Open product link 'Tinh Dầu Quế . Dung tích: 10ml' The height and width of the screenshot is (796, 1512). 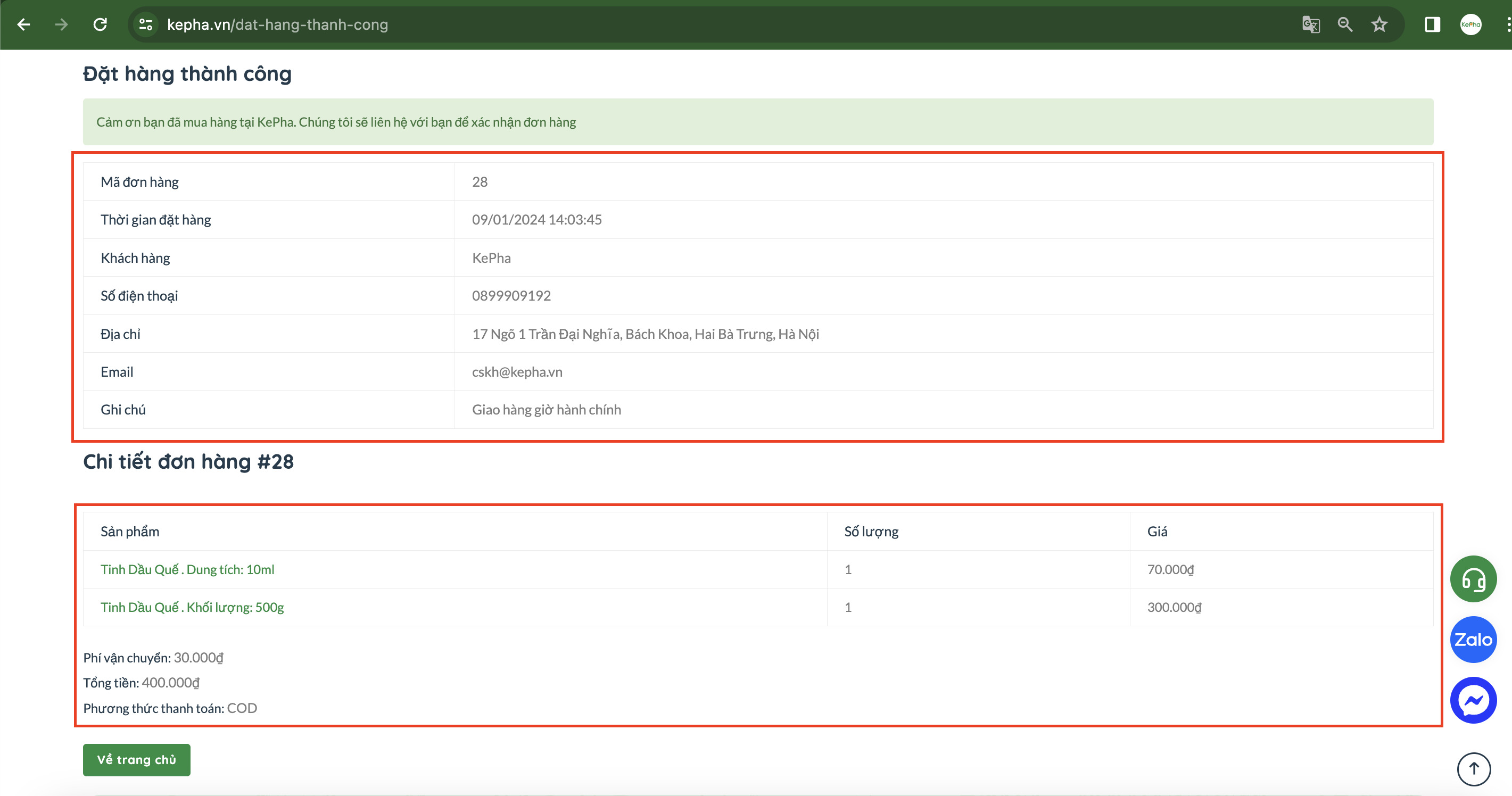point(187,569)
